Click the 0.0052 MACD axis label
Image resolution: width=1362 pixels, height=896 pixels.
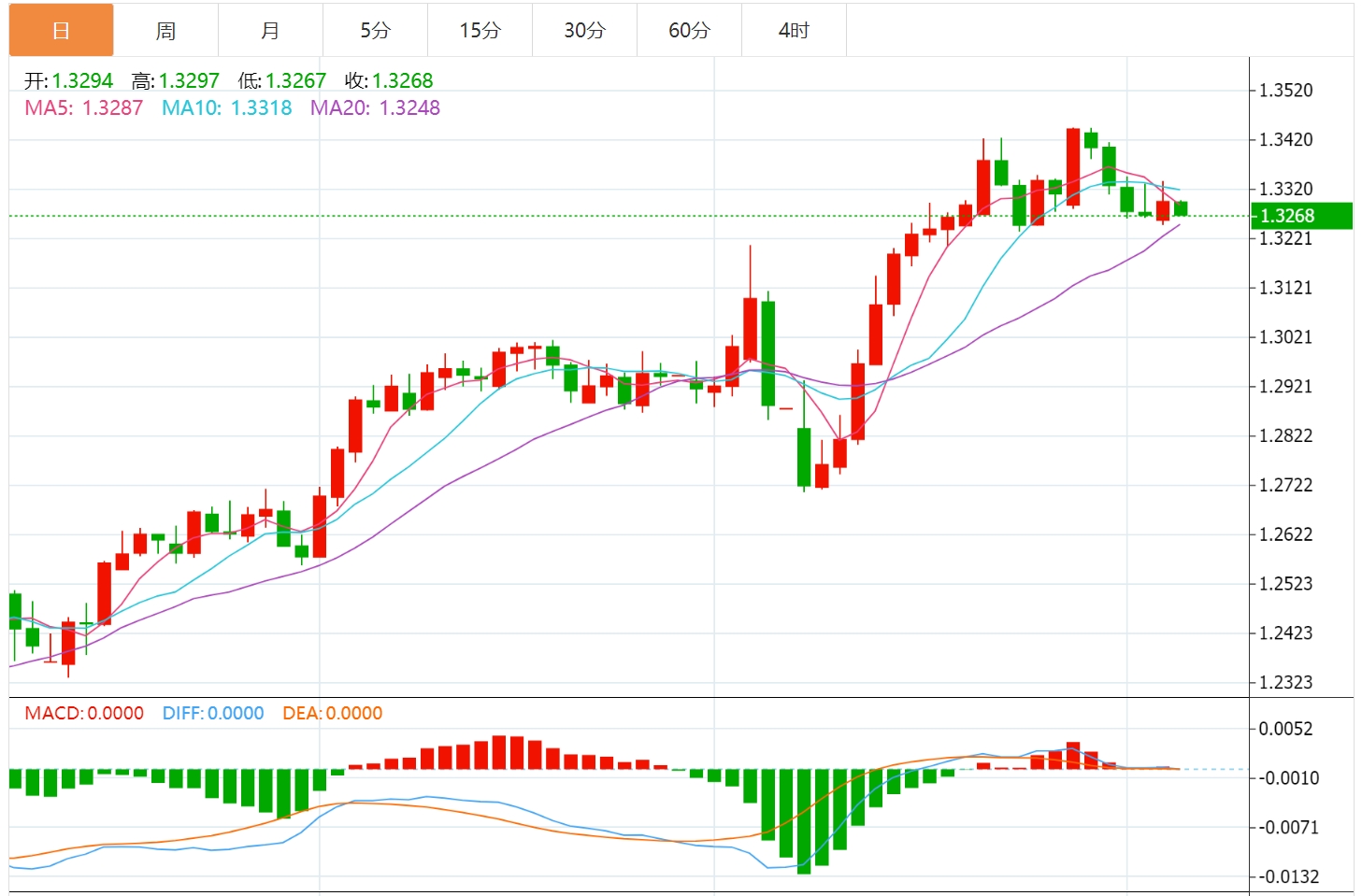pos(1286,729)
